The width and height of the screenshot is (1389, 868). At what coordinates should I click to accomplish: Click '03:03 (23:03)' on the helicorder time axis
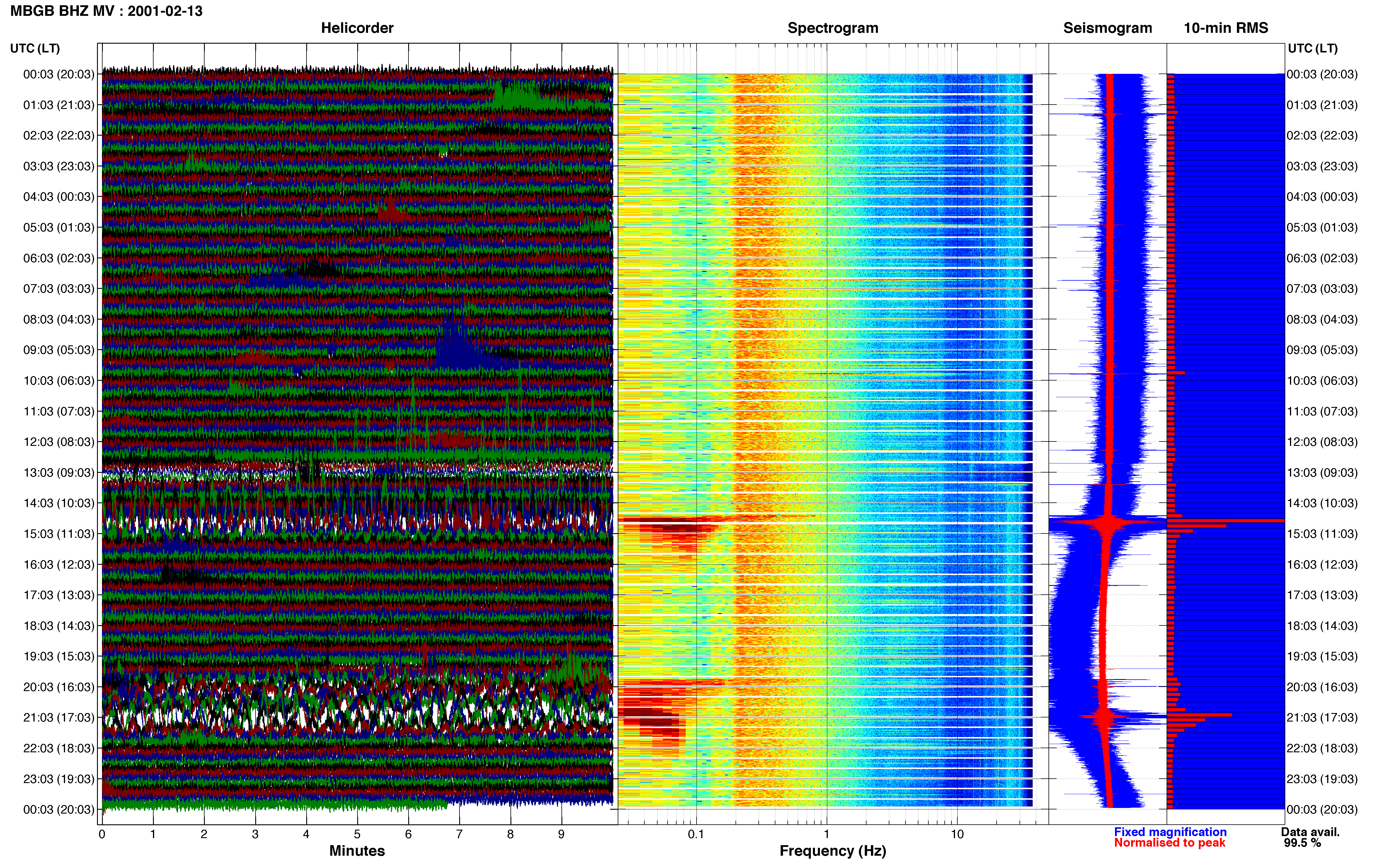[59, 166]
